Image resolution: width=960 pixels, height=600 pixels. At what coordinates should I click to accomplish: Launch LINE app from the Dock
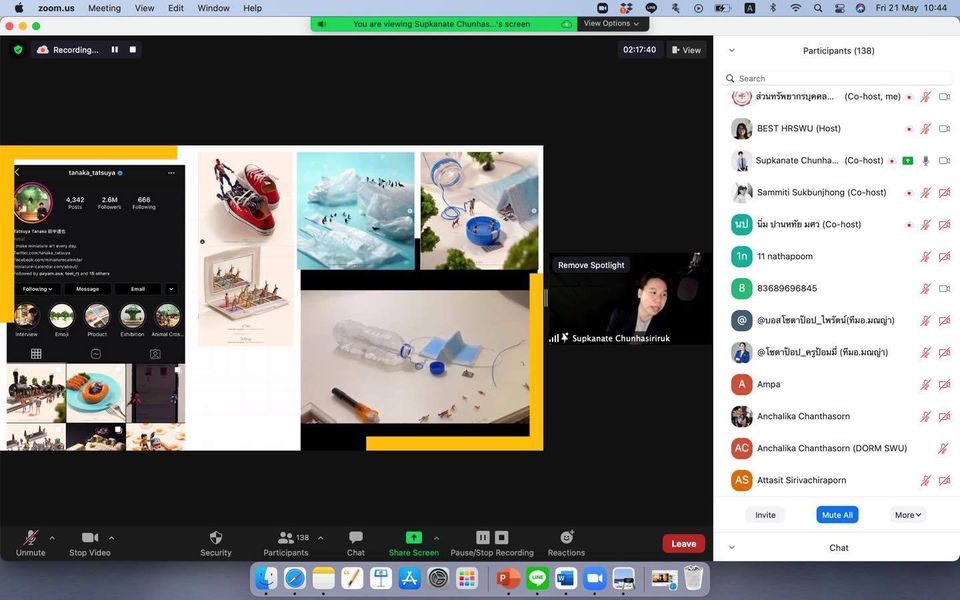coord(537,578)
